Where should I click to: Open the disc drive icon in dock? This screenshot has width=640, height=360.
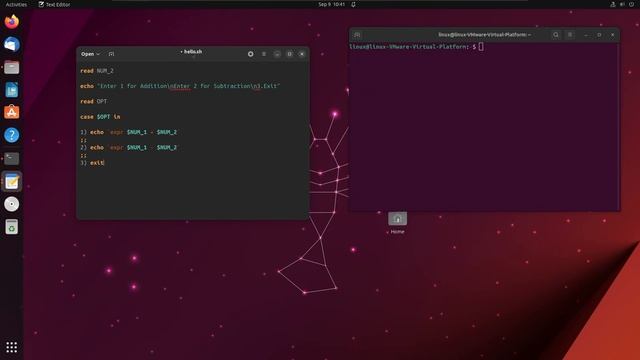click(x=11, y=204)
